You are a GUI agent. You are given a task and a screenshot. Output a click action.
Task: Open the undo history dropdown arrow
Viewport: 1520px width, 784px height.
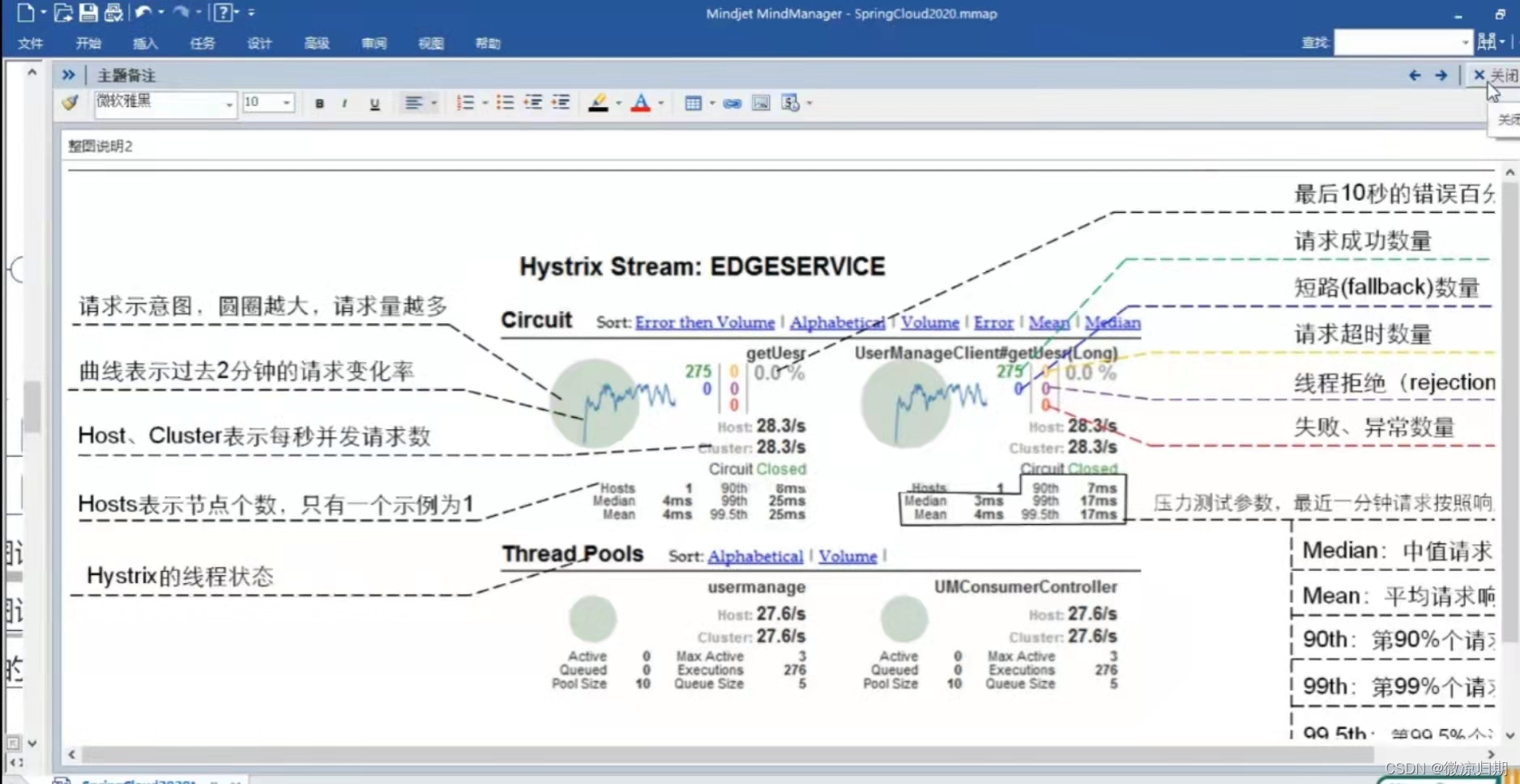[160, 12]
